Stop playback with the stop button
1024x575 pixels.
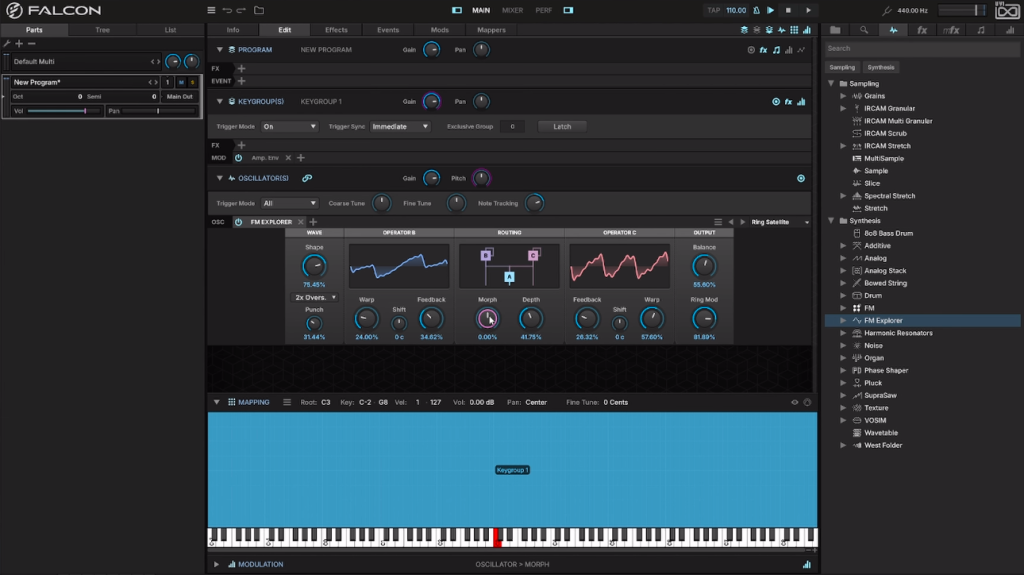pyautogui.click(x=788, y=10)
